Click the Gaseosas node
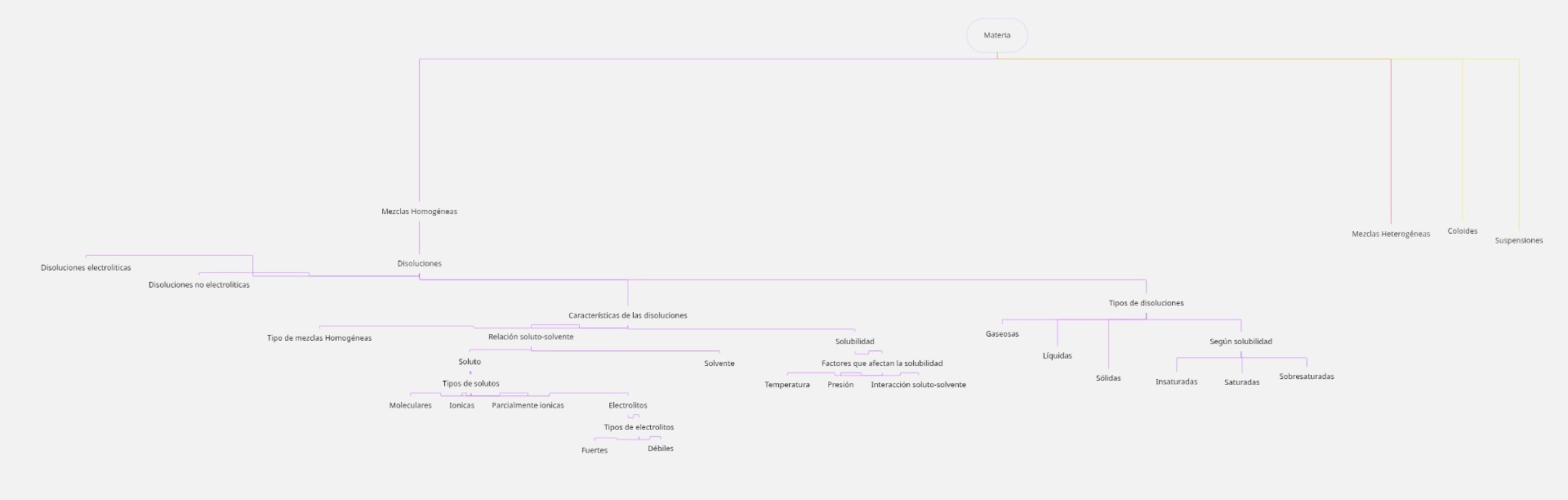Screen dimensions: 1568x500 click(1001, 334)
